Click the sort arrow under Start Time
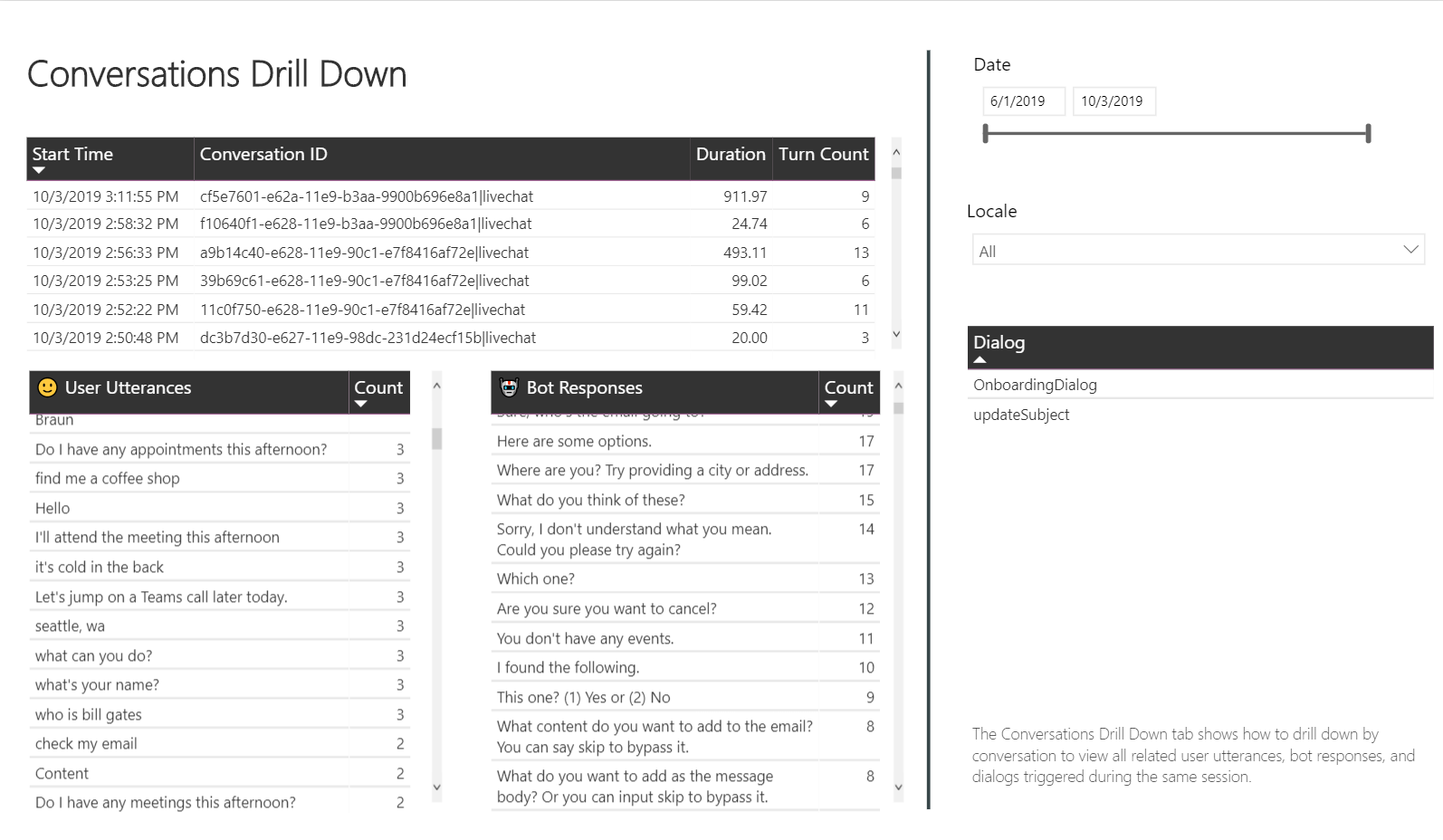The image size is (1443, 840). click(39, 170)
